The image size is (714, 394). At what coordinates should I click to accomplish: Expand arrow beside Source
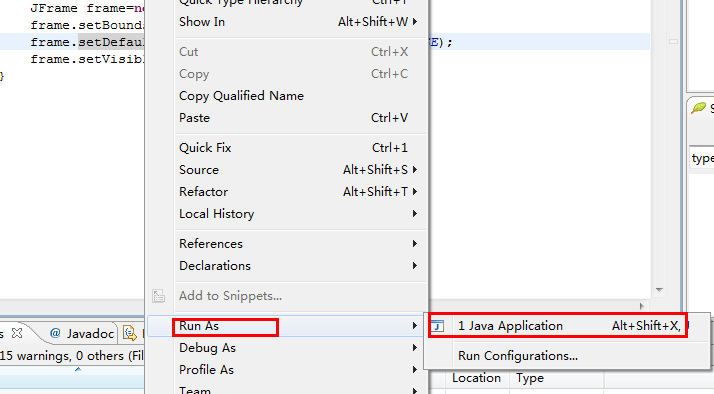tap(415, 169)
